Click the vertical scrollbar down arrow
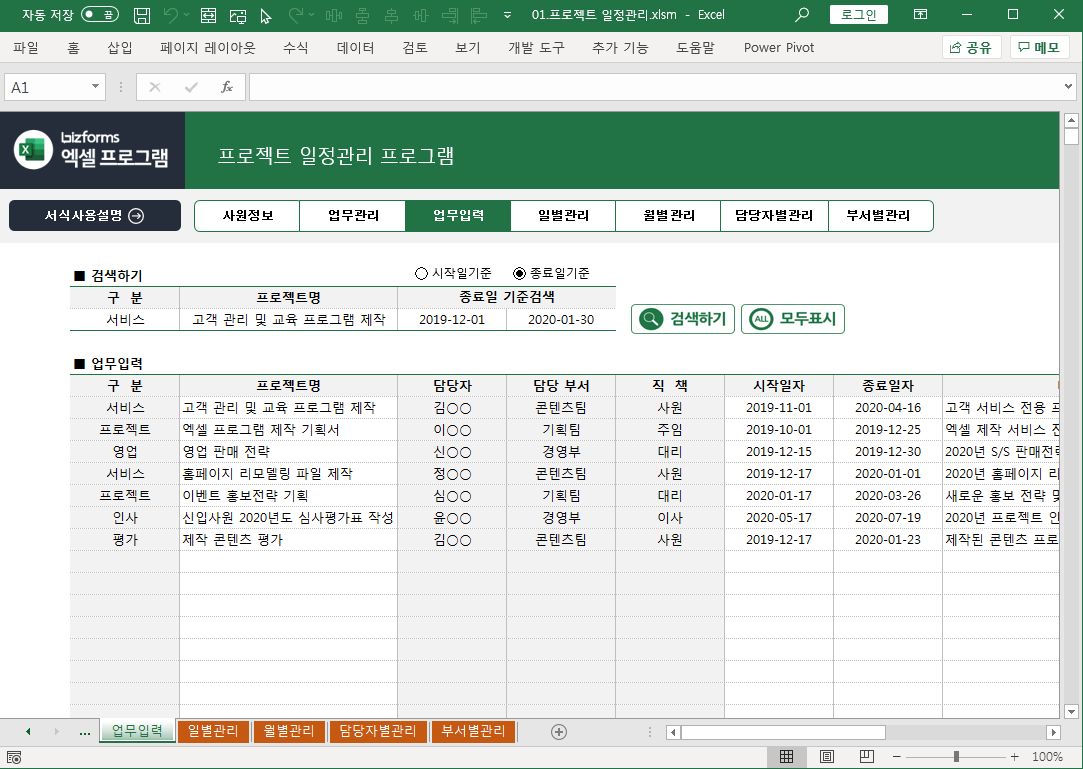Image resolution: width=1083 pixels, height=769 pixels. point(1071,711)
